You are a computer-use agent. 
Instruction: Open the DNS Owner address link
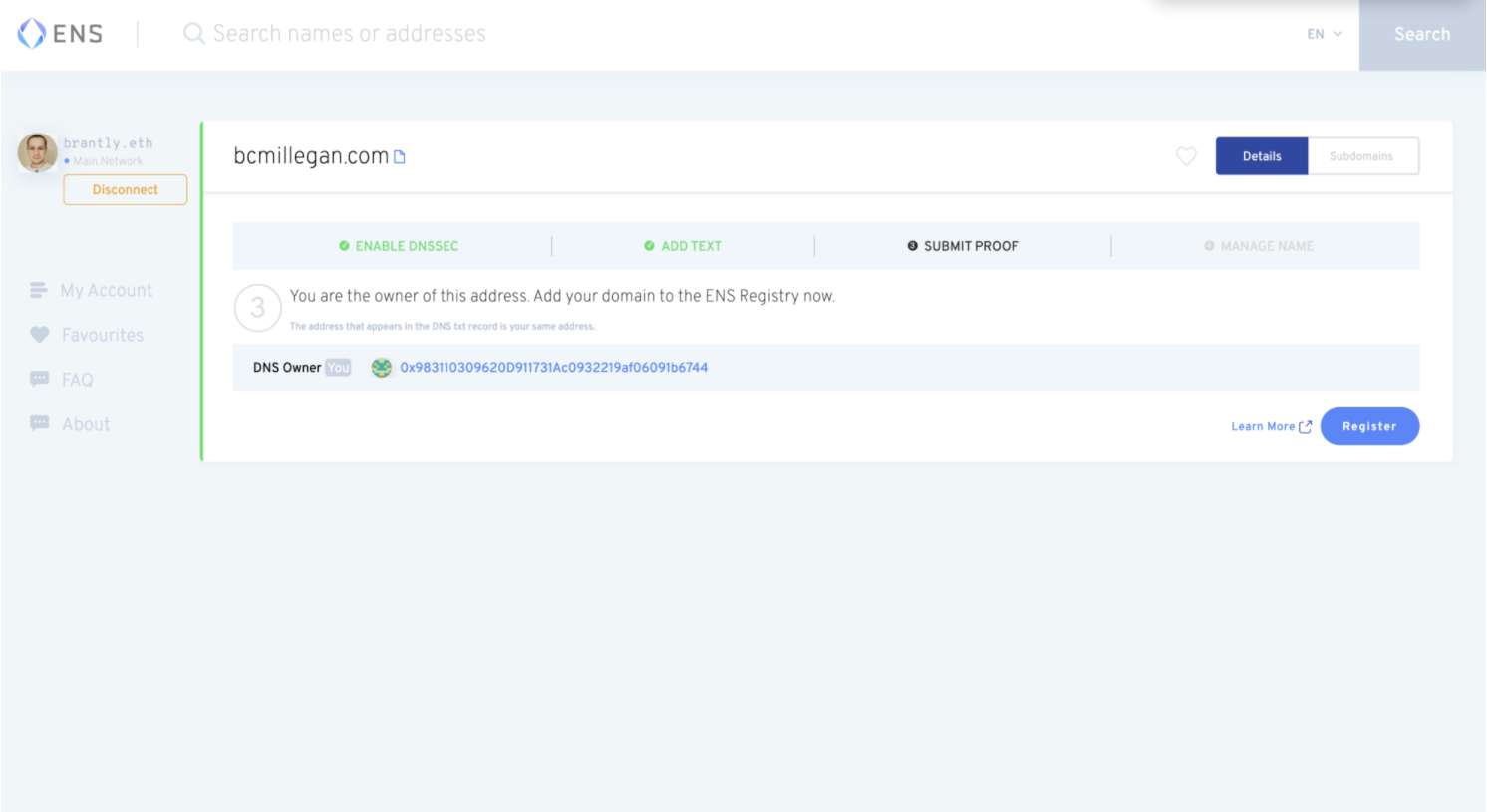554,368
